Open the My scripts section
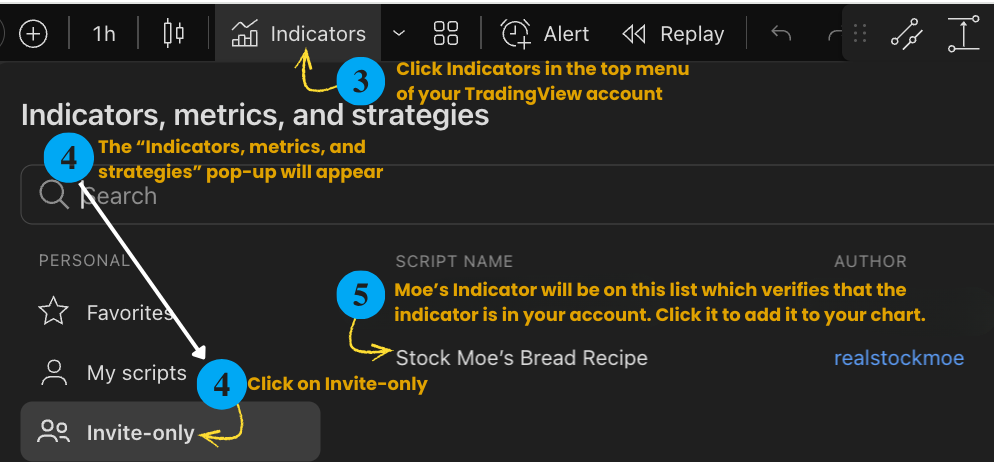Screen dimensions: 994x462 pos(136,373)
